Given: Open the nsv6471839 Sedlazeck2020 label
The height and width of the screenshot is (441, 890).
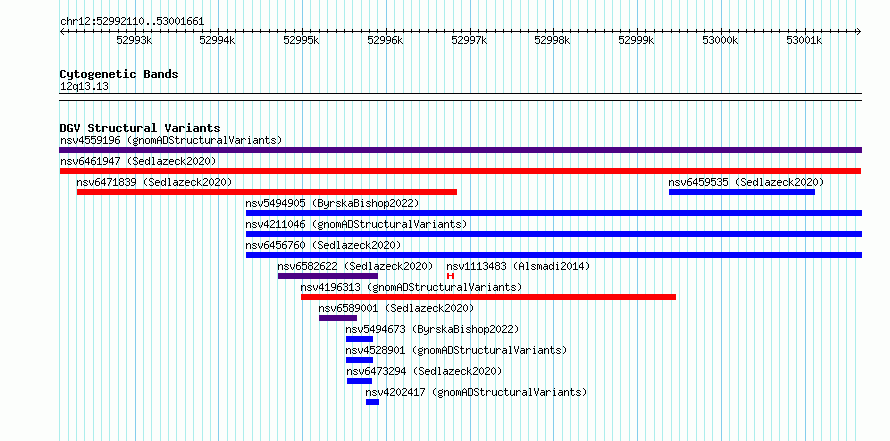Looking at the screenshot, I should [x=154, y=182].
